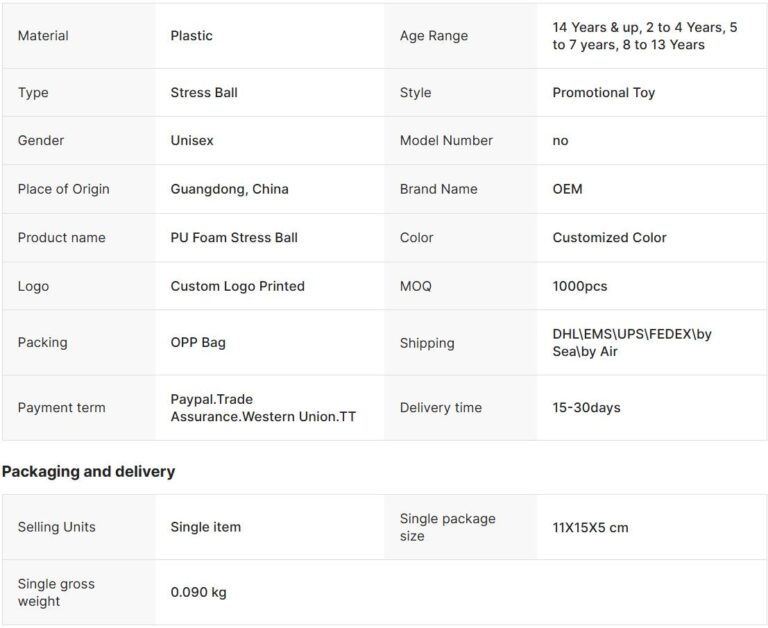Click 'PU Foam Stress Ball' product name
The height and width of the screenshot is (628, 768).
[x=234, y=238]
